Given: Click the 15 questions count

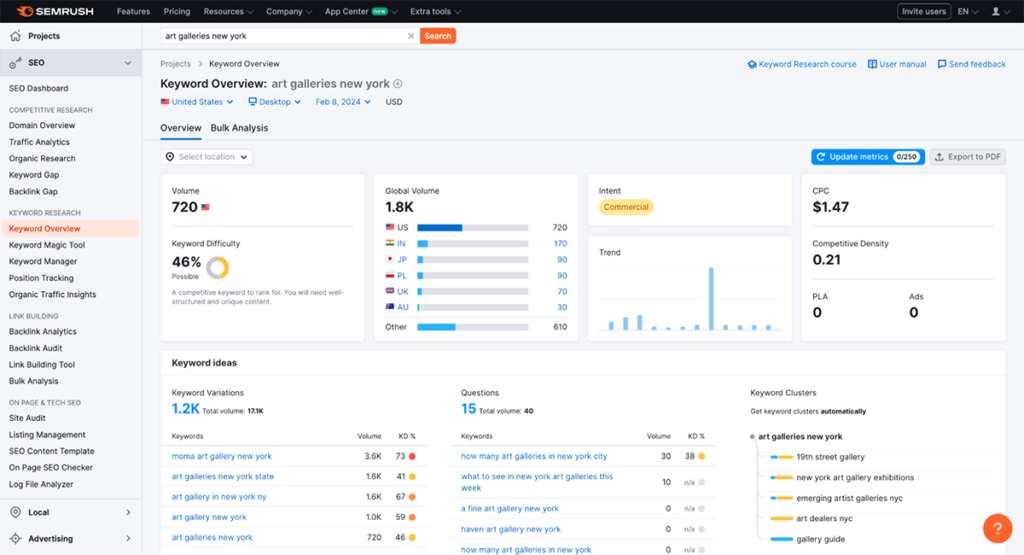Looking at the screenshot, I should coord(468,409).
